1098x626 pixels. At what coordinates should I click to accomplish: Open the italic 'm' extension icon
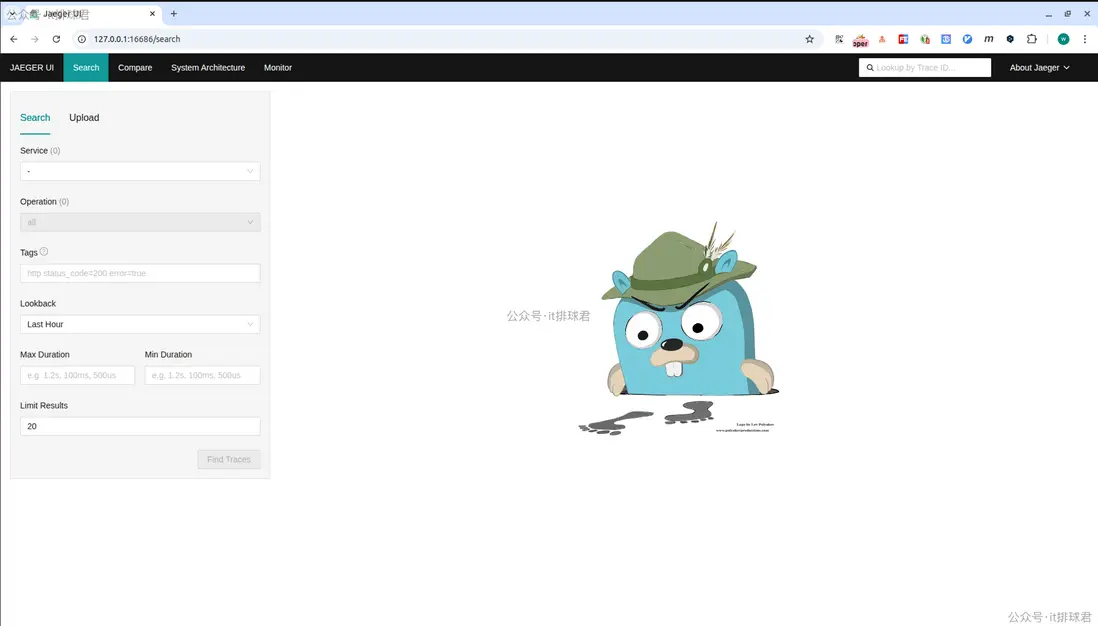coord(989,39)
